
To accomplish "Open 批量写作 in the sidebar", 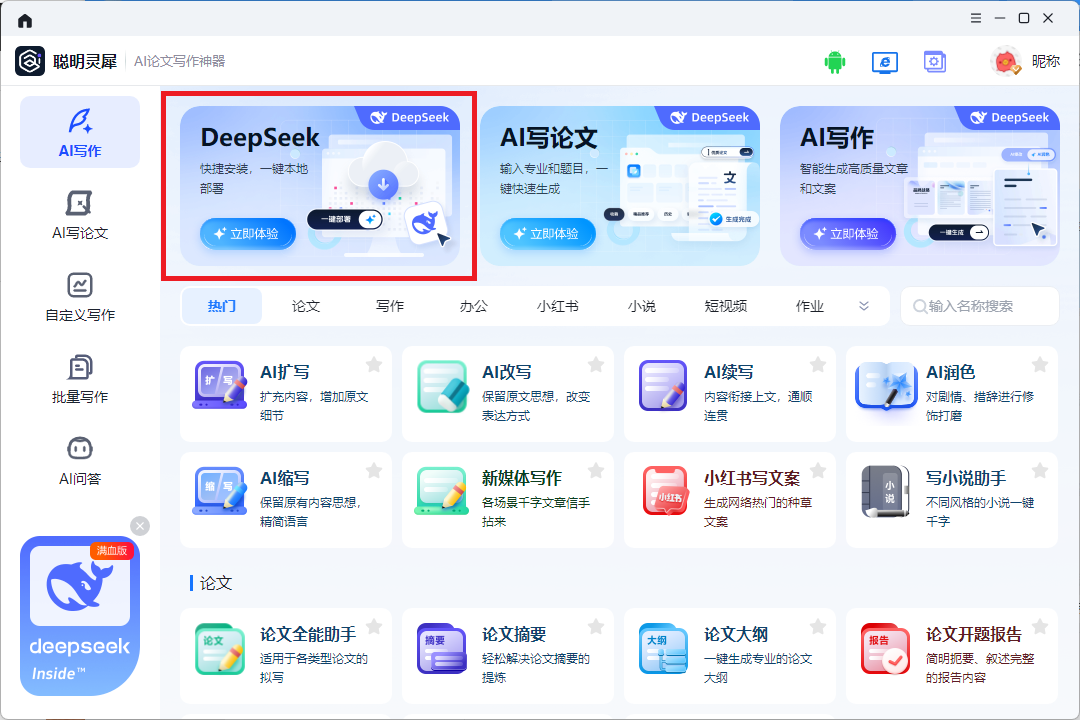I will click(x=80, y=378).
